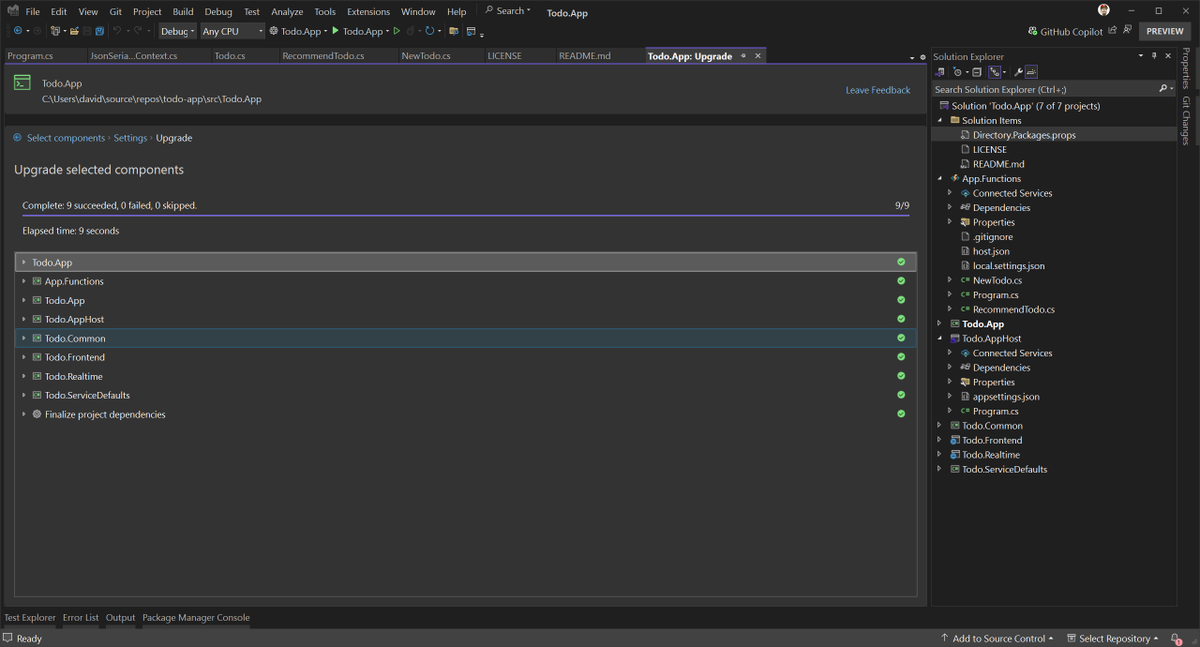Click the terminal project icon beside Todo.App path

tap(22, 83)
